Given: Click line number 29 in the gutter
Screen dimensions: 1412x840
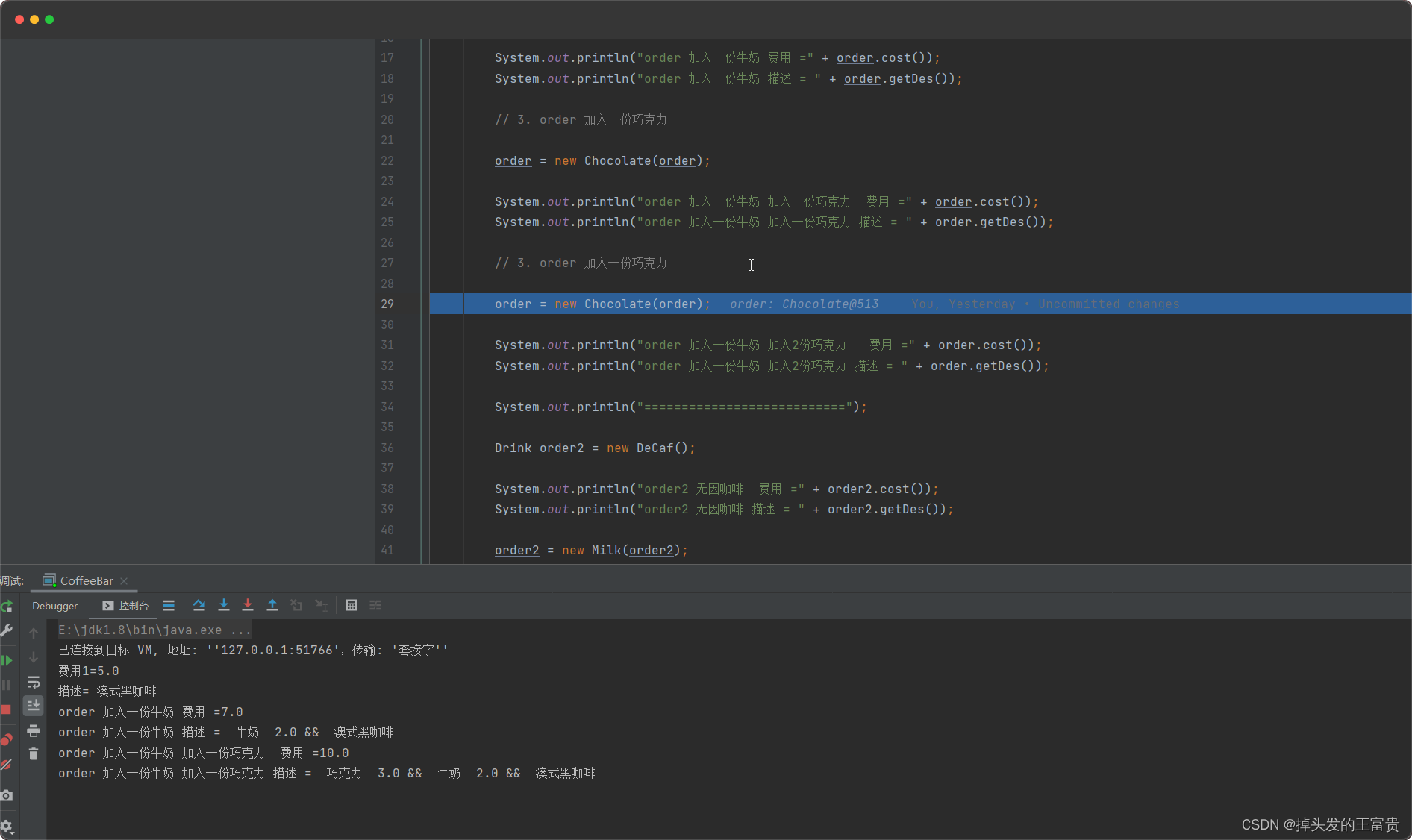Looking at the screenshot, I should coord(387,304).
